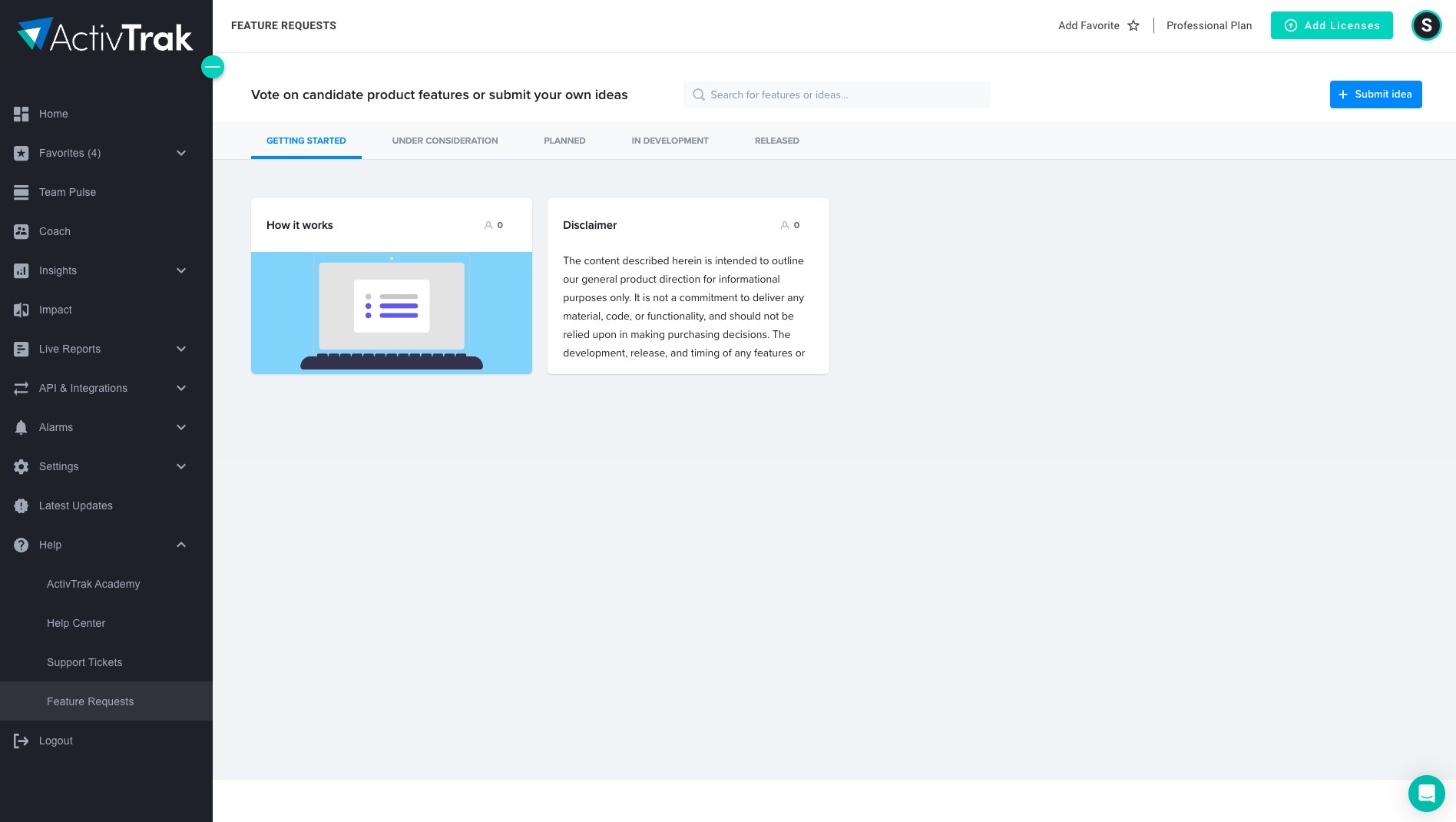
Task: Switch to Planned tab
Action: (564, 141)
